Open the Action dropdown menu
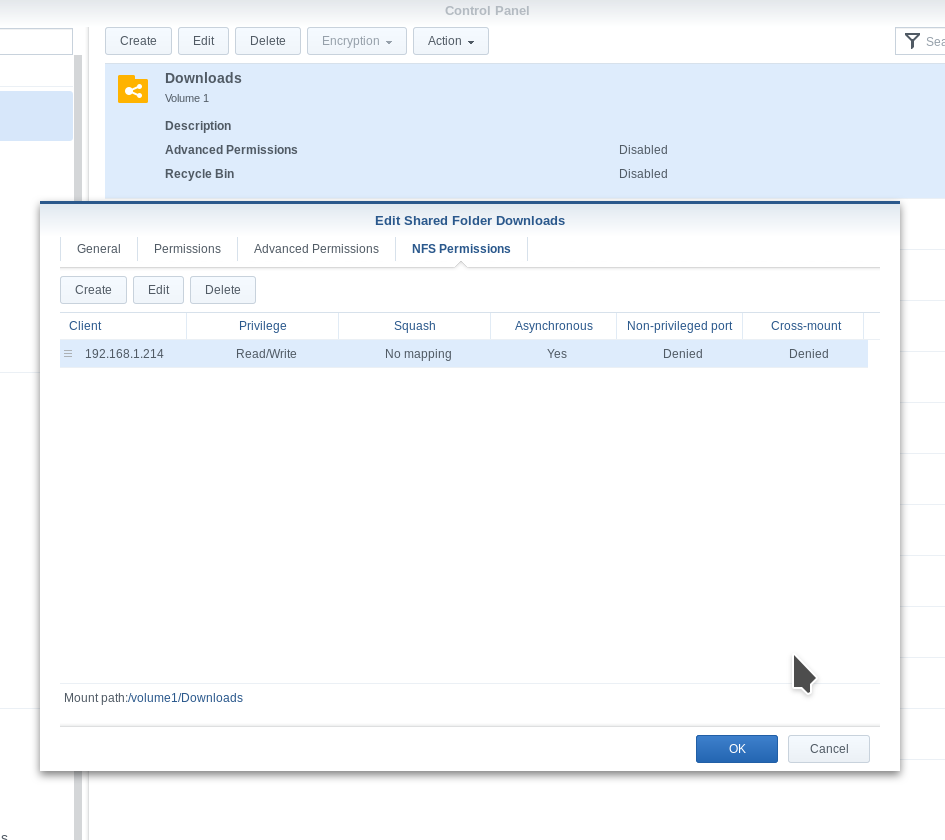 pyautogui.click(x=451, y=41)
